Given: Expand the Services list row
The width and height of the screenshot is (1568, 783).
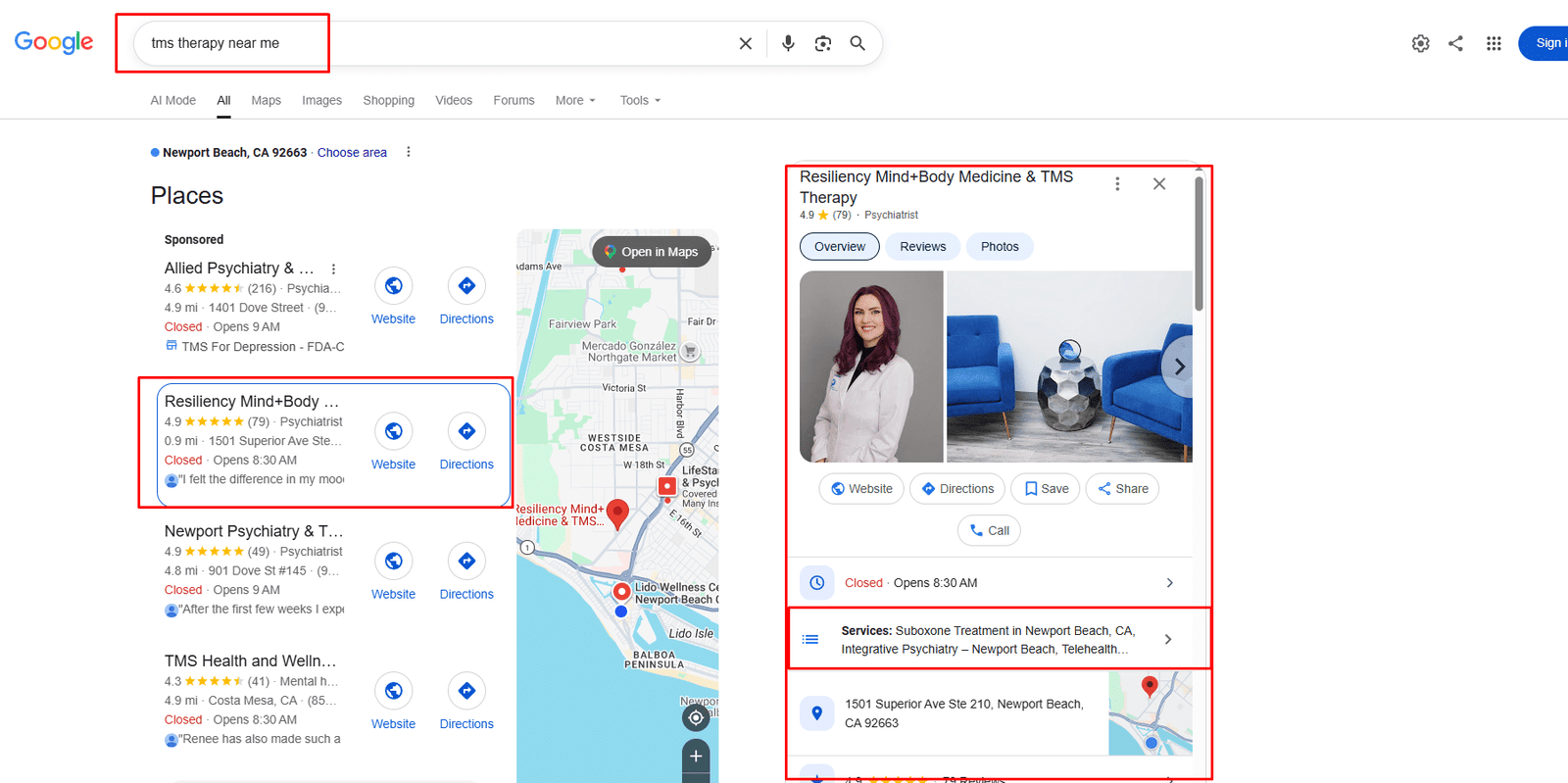Looking at the screenshot, I should click(x=991, y=640).
